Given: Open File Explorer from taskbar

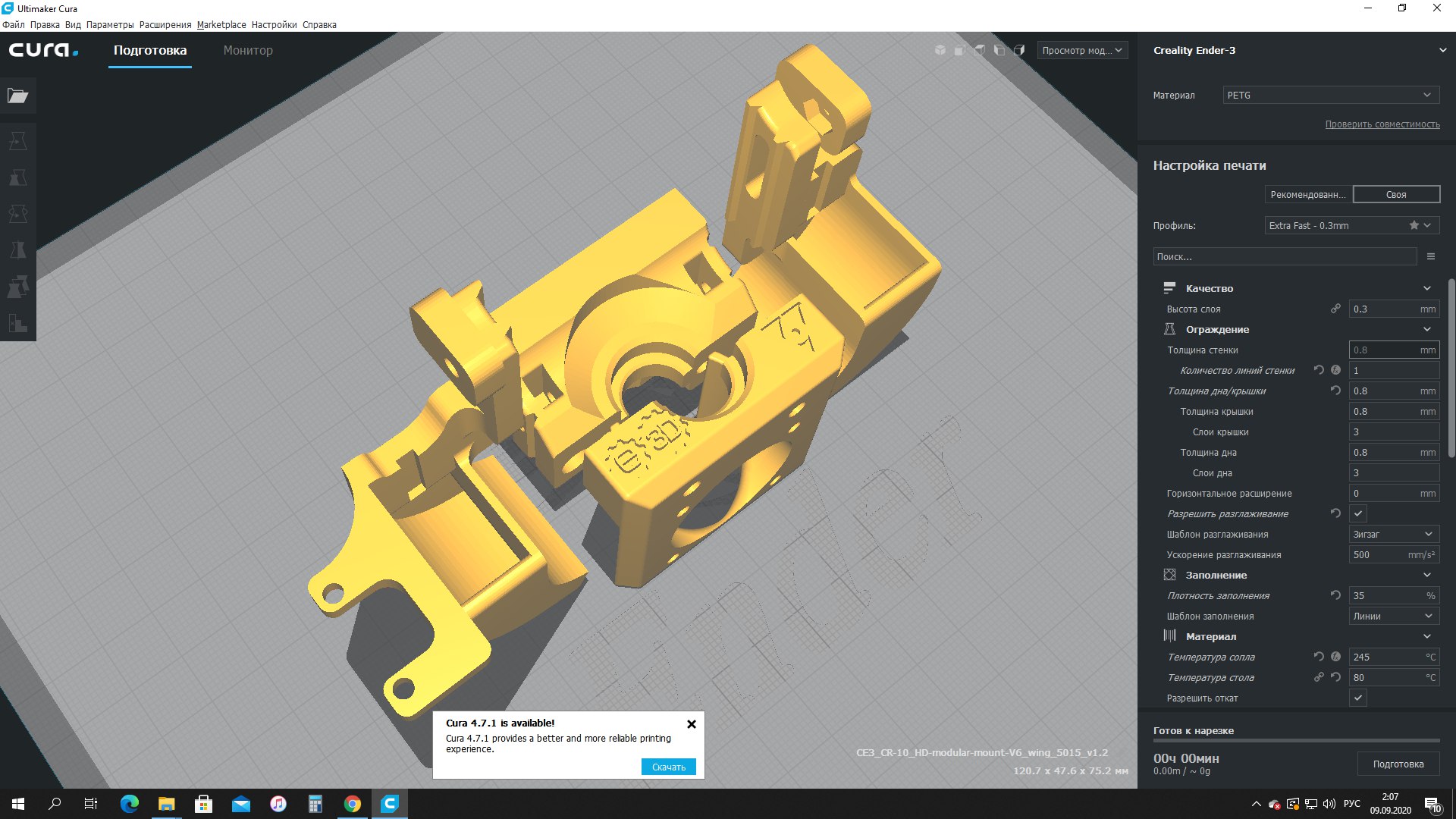Looking at the screenshot, I should click(167, 804).
